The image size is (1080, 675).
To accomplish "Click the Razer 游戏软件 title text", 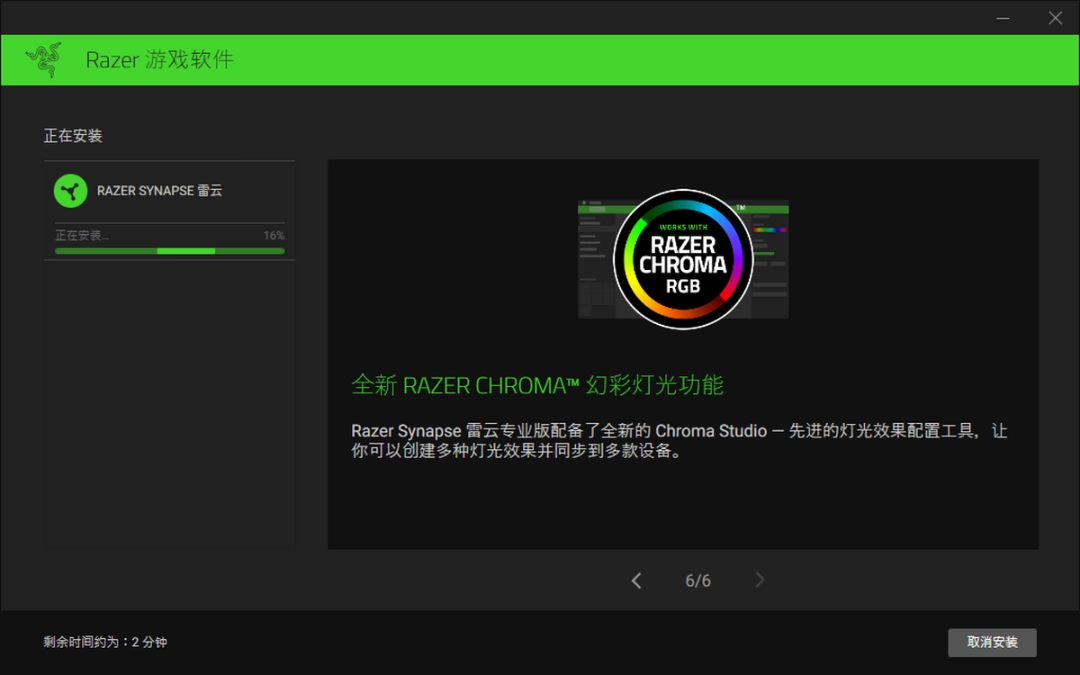I will pos(159,60).
